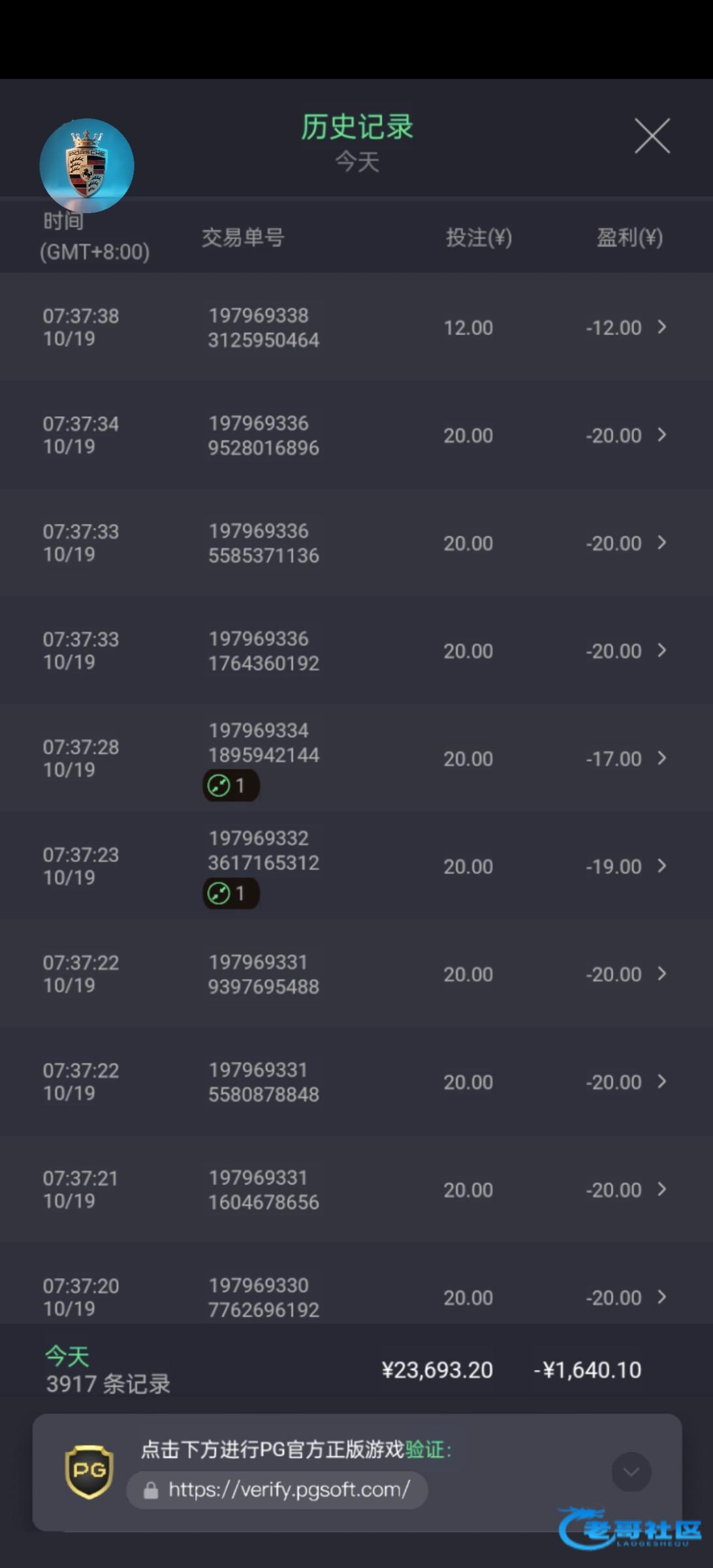713x1568 pixels.
Task: Close the history record panel
Action: tap(652, 136)
